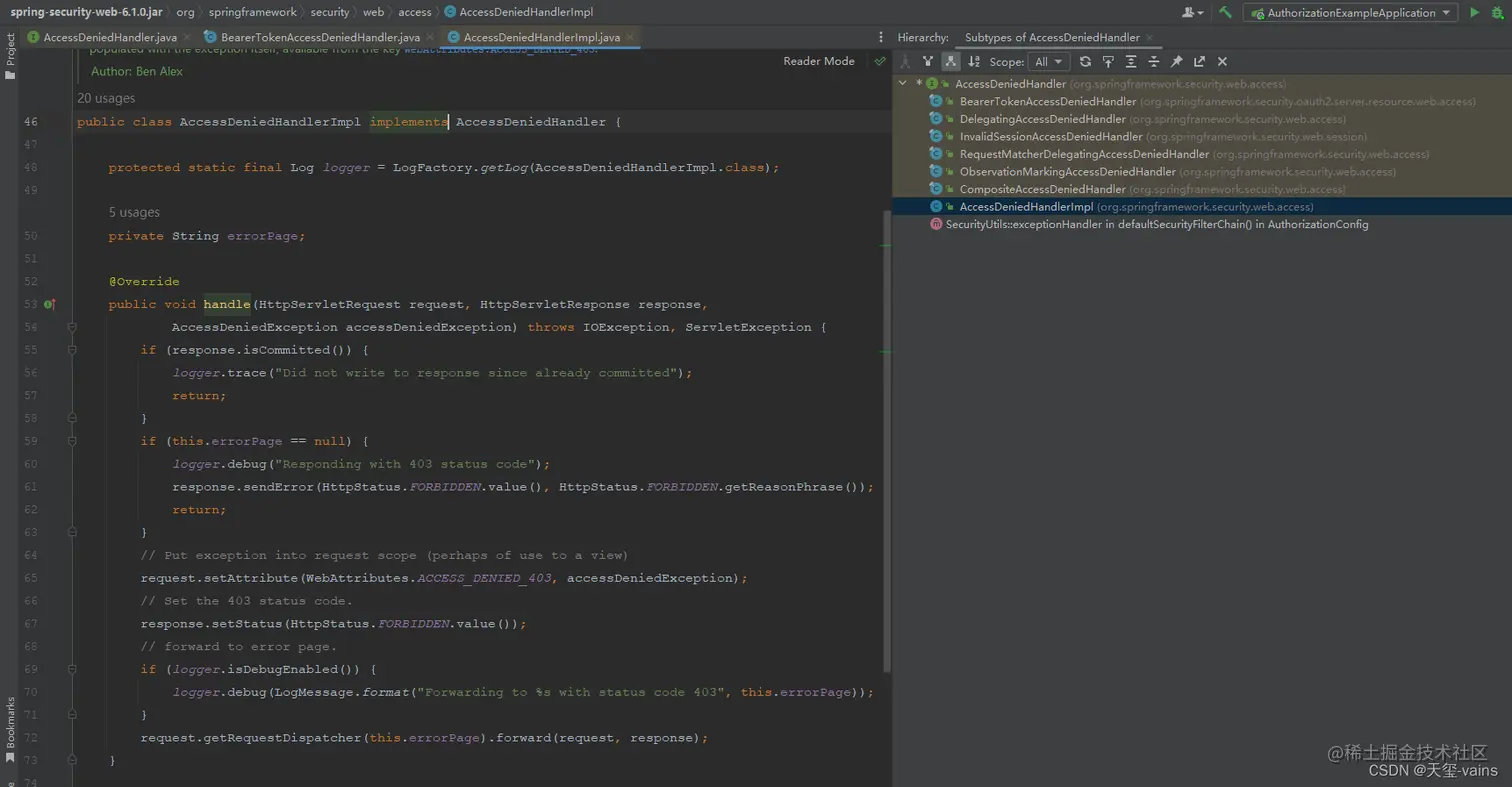Image resolution: width=1512 pixels, height=787 pixels.
Task: Collapse all hierarchy nodes
Action: [x=1154, y=61]
